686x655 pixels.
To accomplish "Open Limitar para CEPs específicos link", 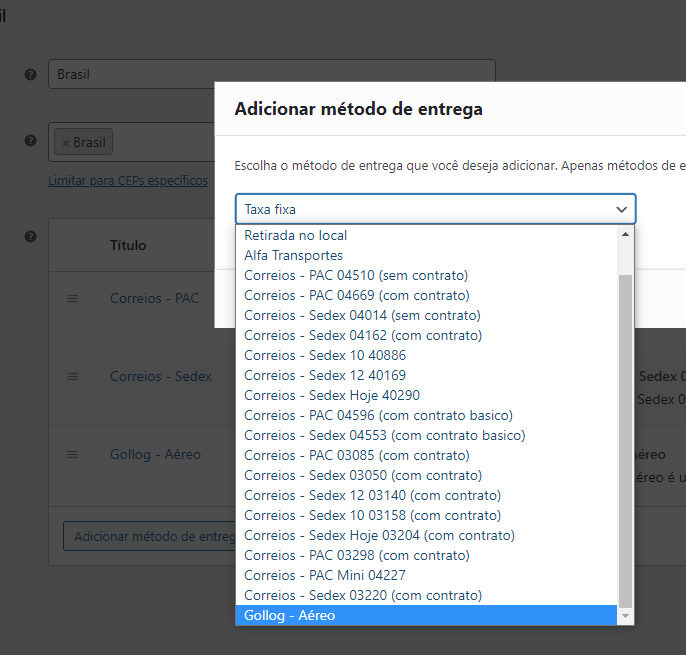I will point(128,181).
